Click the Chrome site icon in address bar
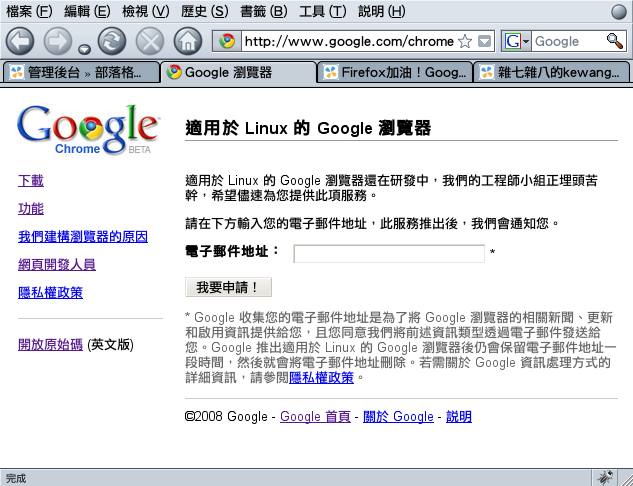633x486 pixels. [227, 41]
